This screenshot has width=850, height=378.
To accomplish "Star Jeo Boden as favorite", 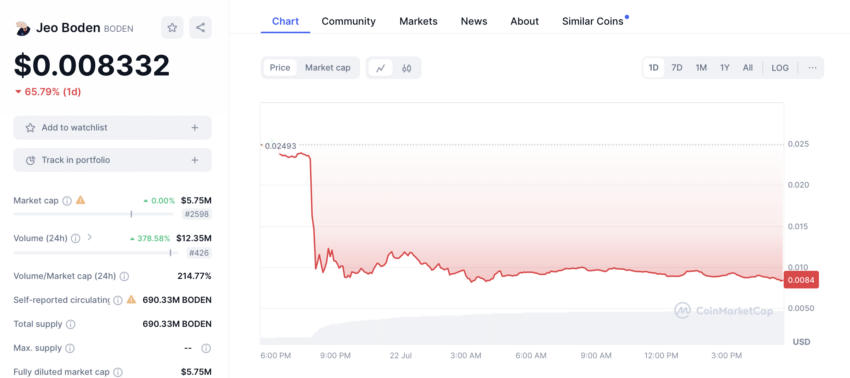I will 172,28.
